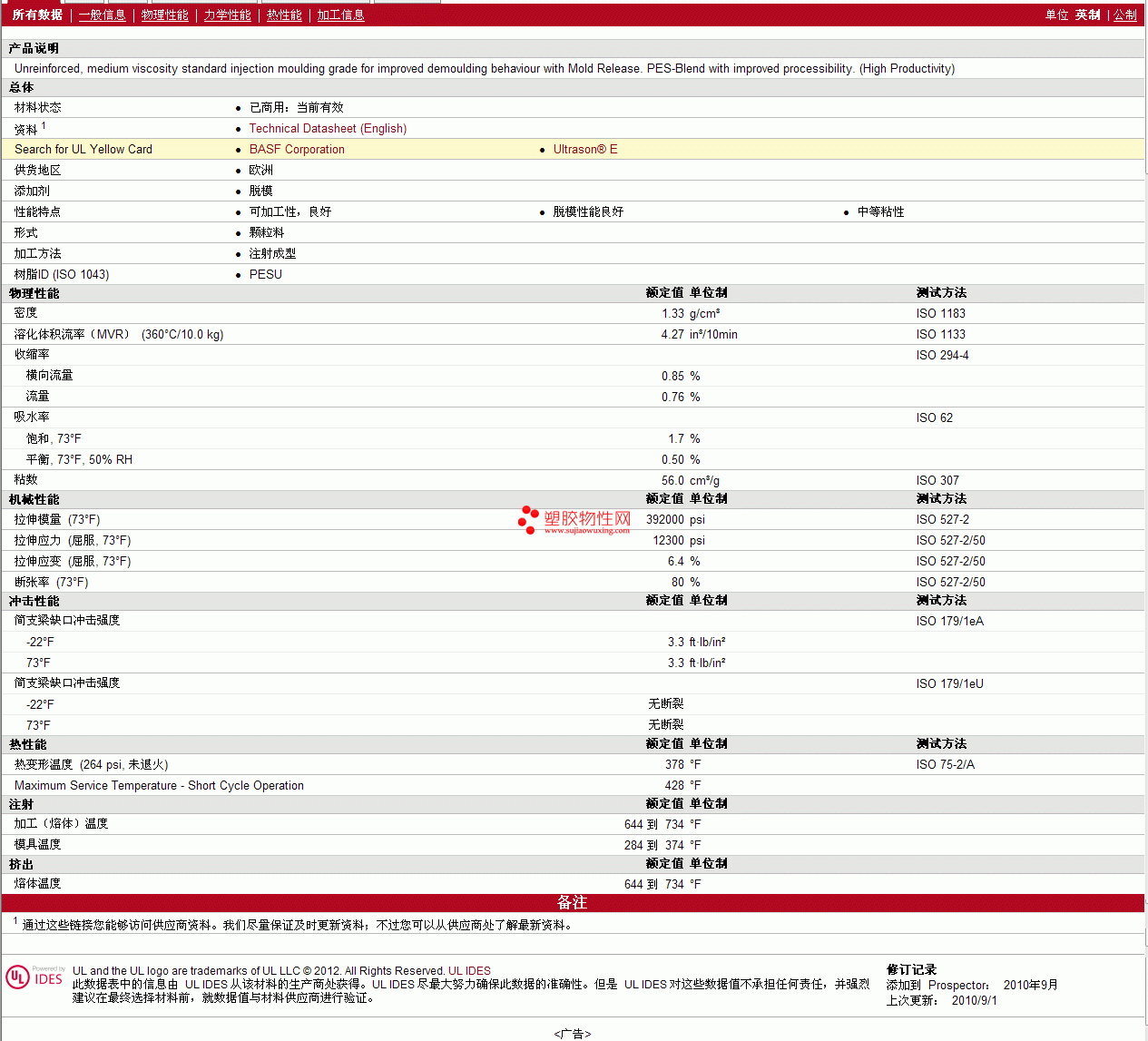This screenshot has width=1148, height=1041.
Task: Select the ISO 75-2/A test method
Action: [946, 765]
